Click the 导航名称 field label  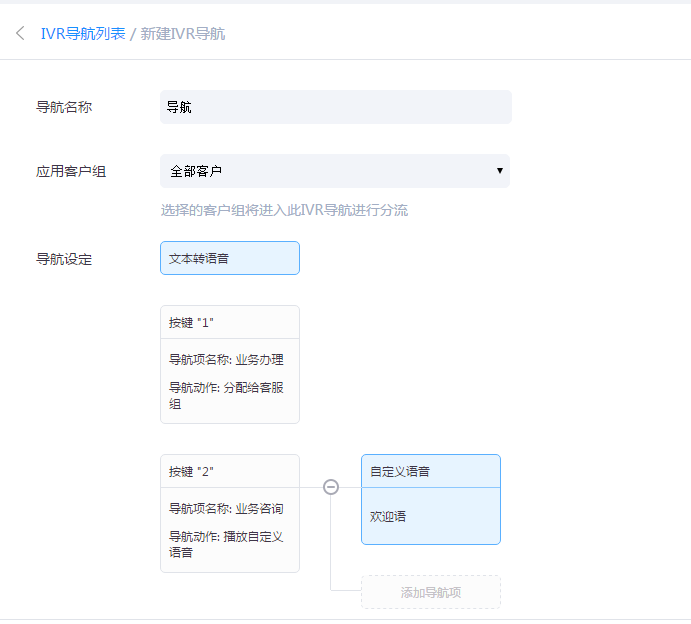[64, 107]
